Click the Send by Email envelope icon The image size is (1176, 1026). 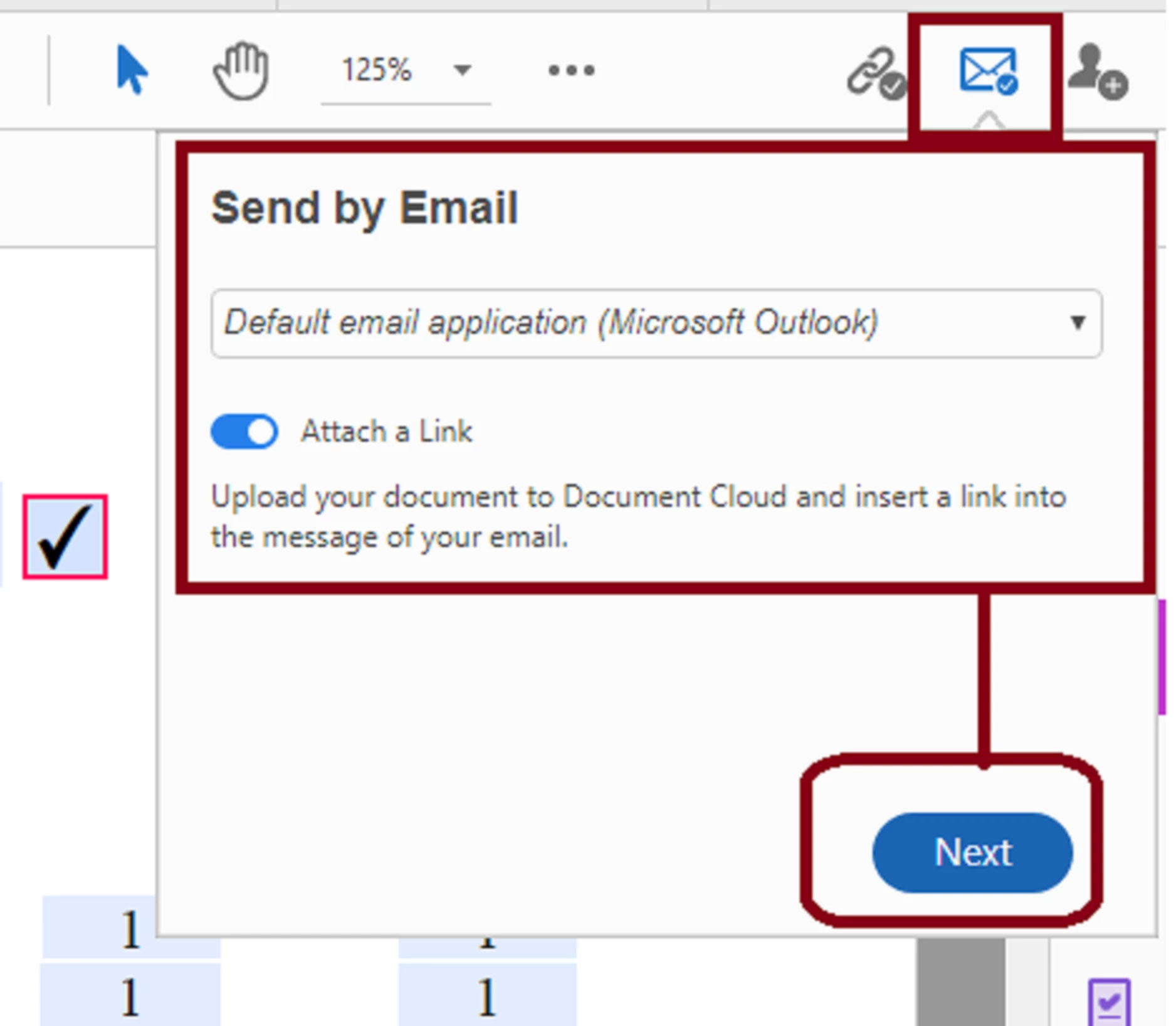point(989,71)
